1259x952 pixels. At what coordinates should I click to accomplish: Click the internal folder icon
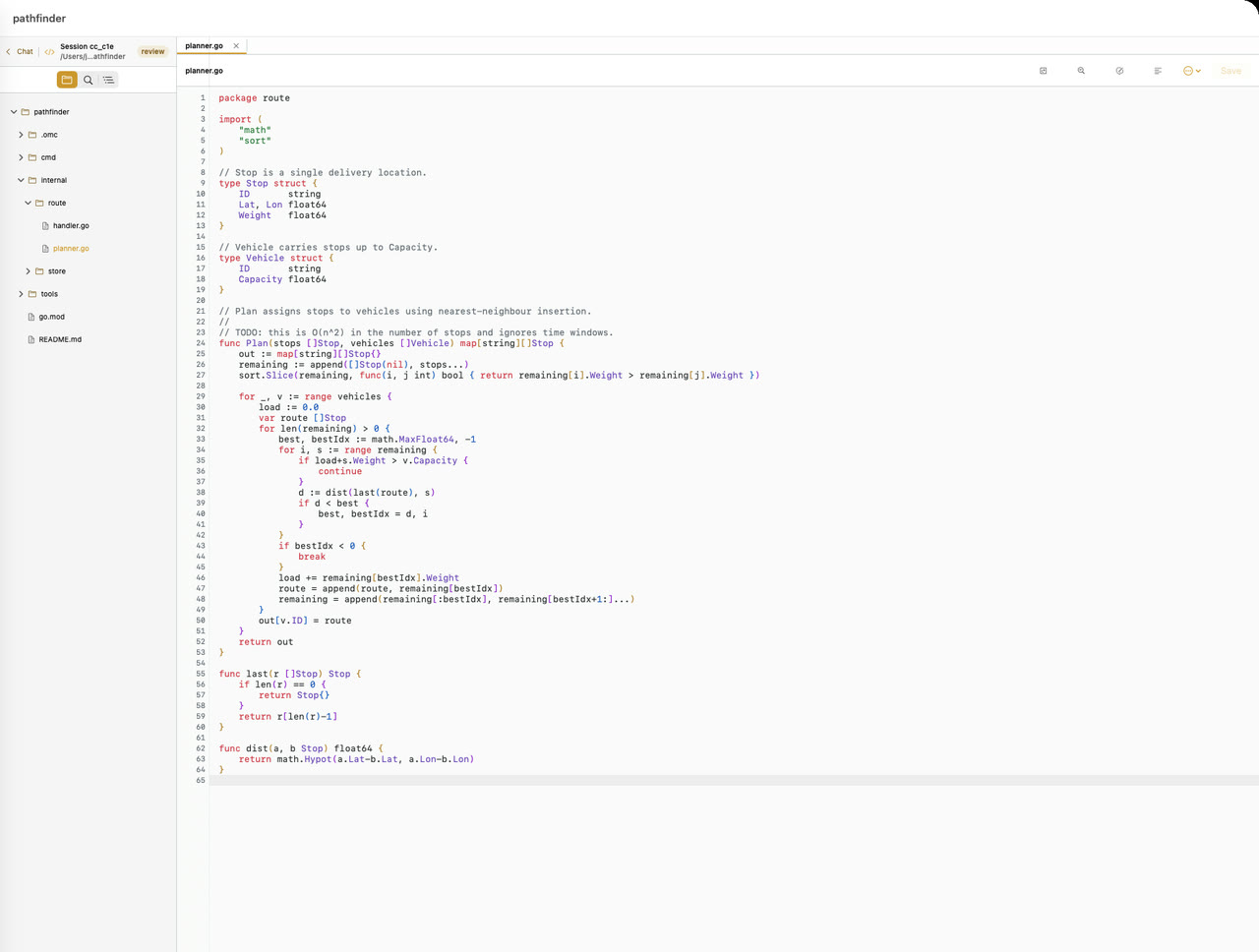(32, 180)
